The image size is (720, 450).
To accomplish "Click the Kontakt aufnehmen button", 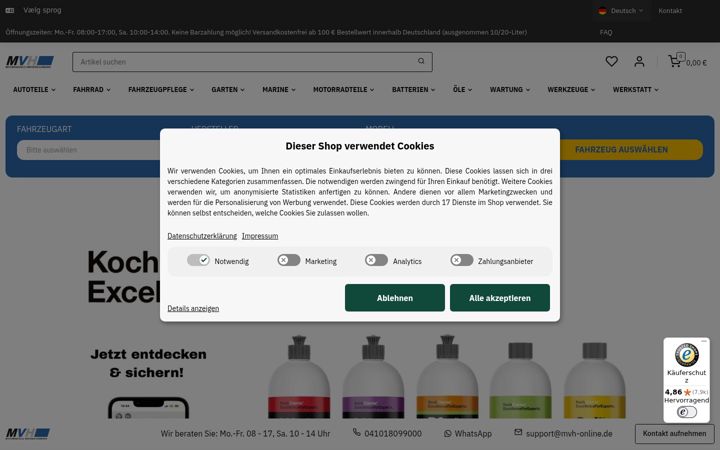I will (674, 433).
